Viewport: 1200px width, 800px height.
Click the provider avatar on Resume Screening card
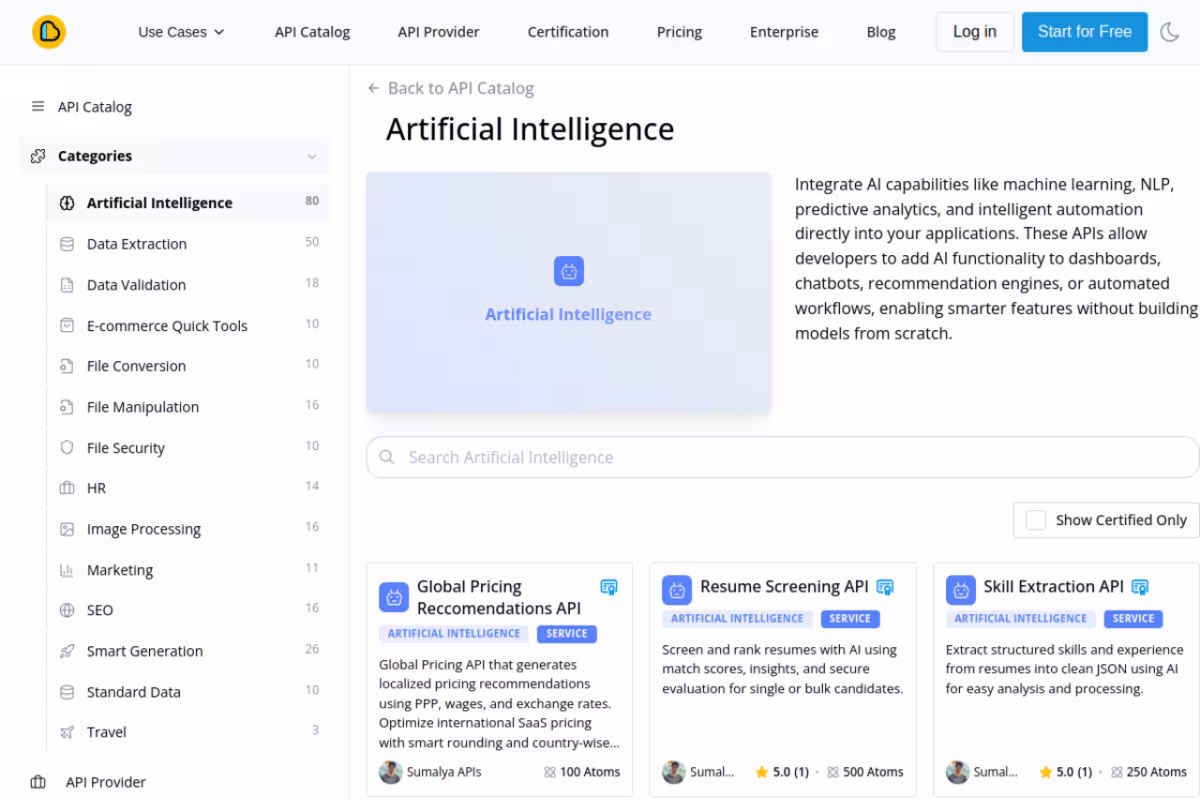pos(674,772)
